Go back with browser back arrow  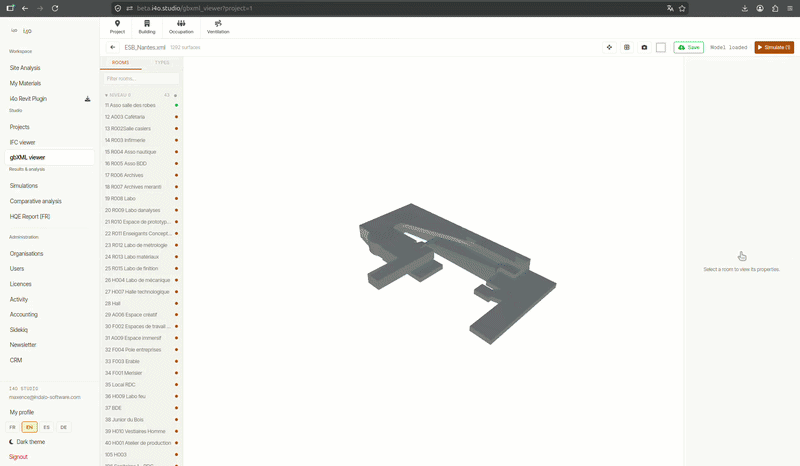[25, 8]
